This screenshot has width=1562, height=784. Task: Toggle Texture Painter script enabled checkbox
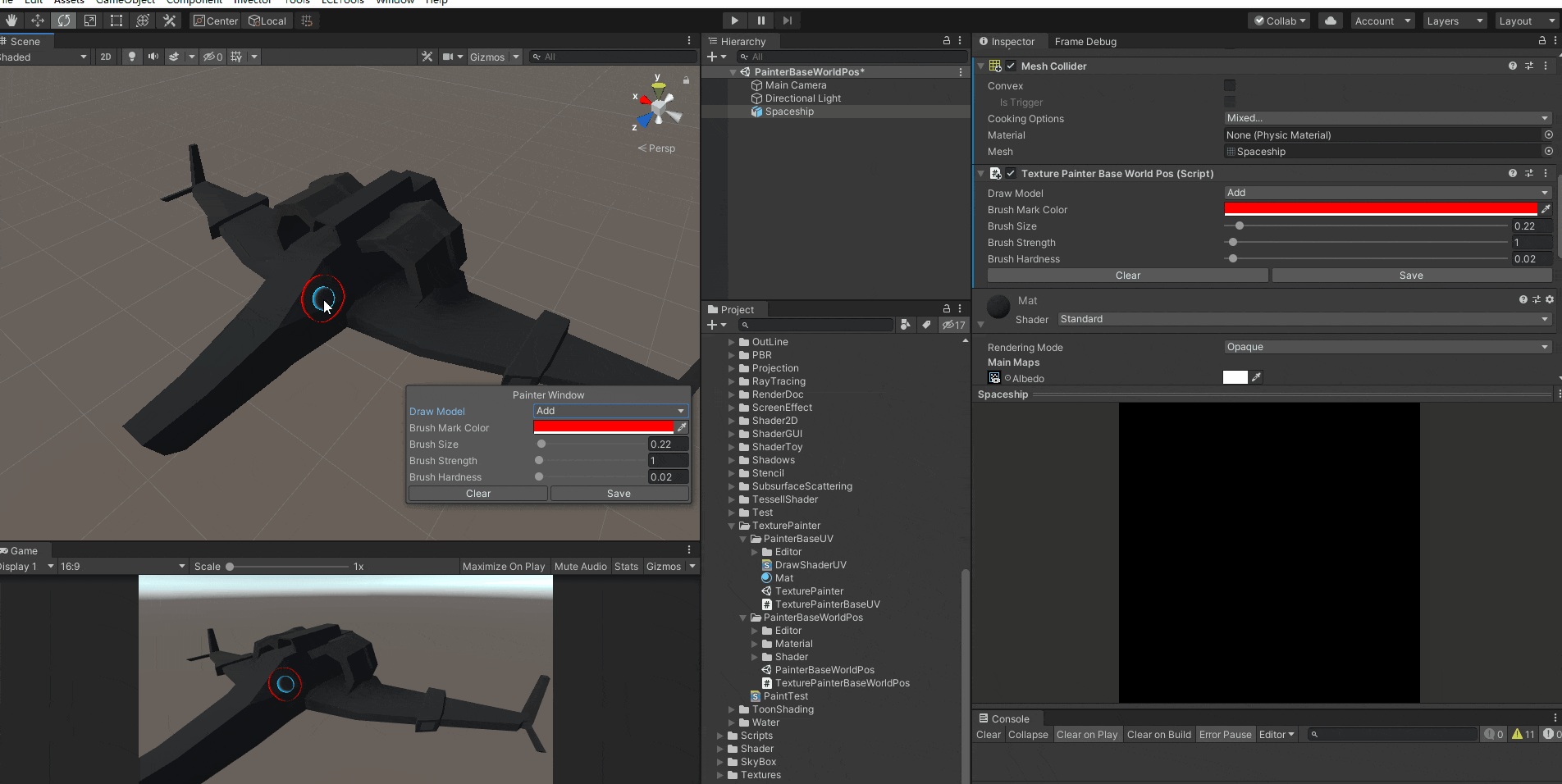1012,173
